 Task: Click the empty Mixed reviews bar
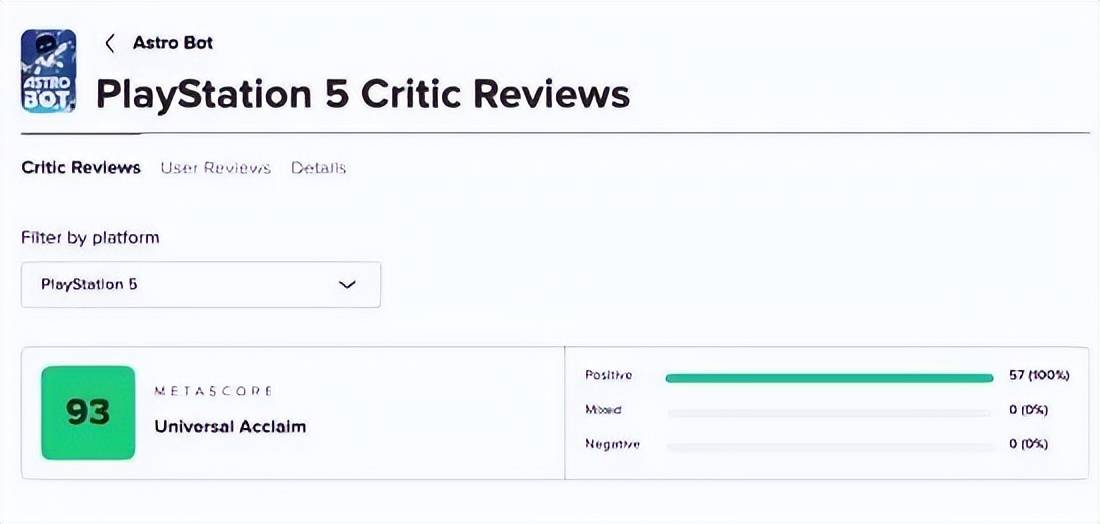coord(831,413)
